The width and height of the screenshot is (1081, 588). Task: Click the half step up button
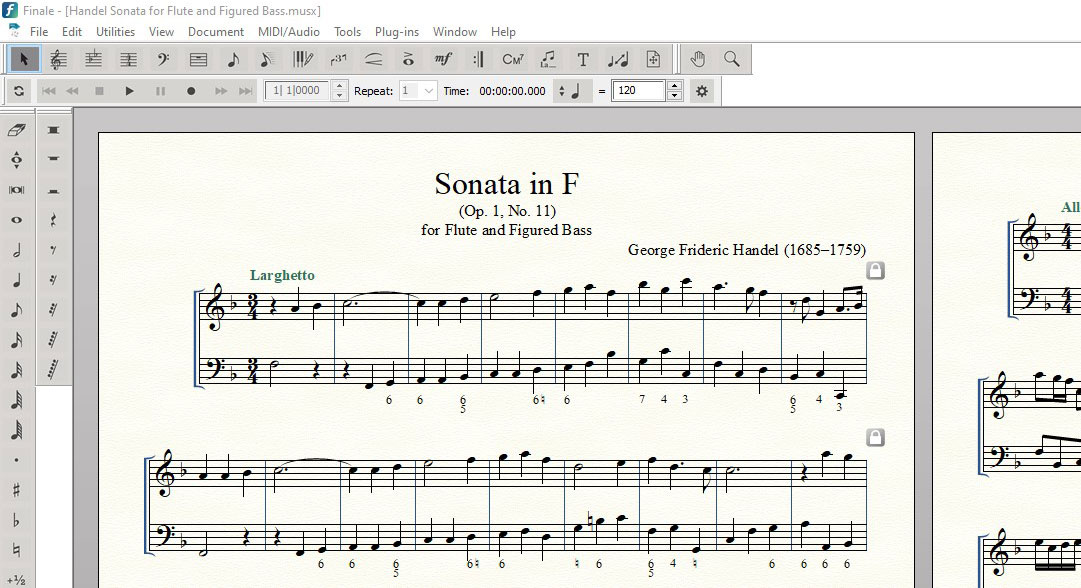(17, 579)
